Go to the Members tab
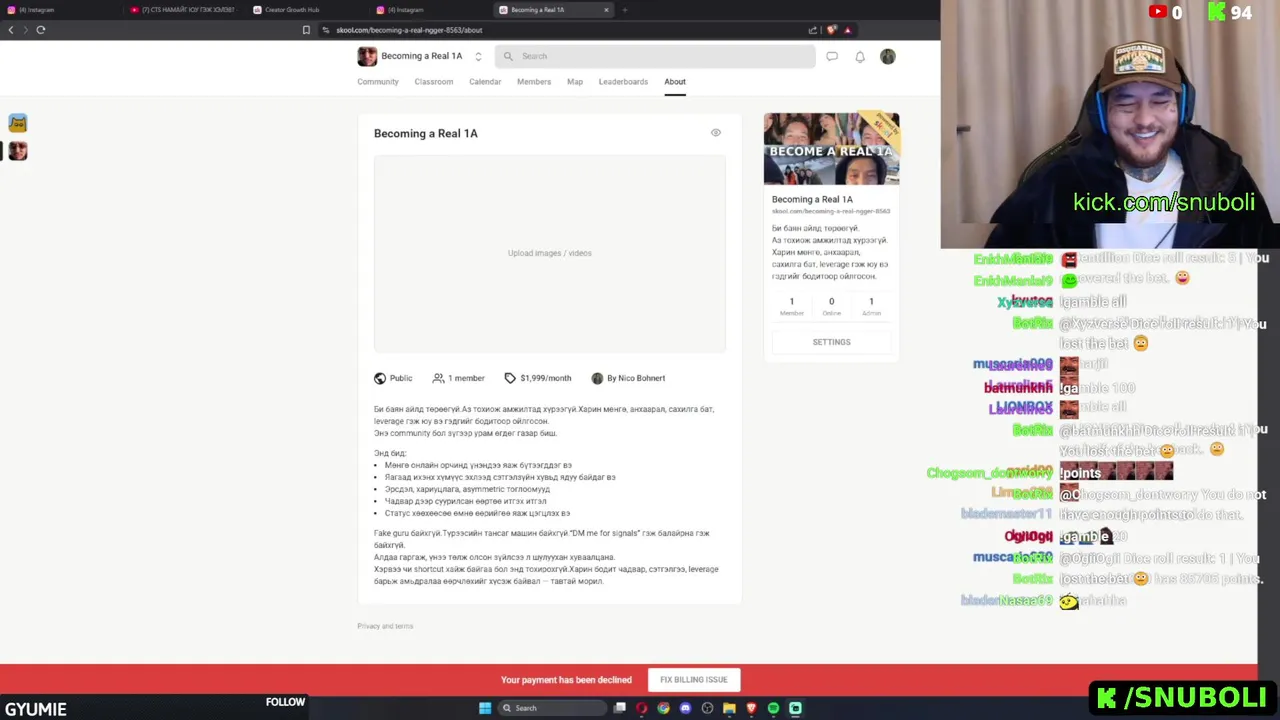1280x720 pixels. (534, 82)
